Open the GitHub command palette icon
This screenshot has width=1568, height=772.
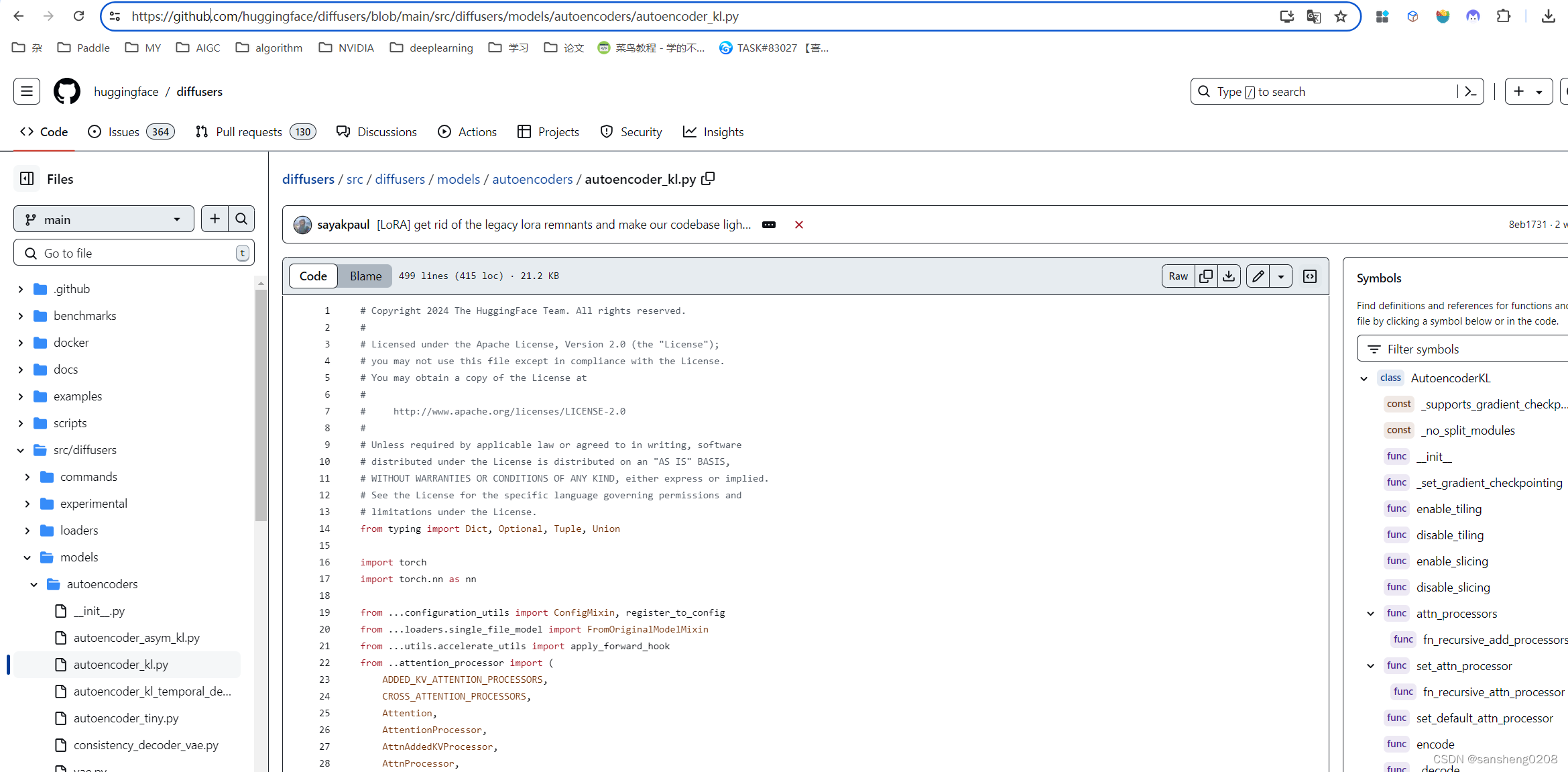click(x=1471, y=92)
